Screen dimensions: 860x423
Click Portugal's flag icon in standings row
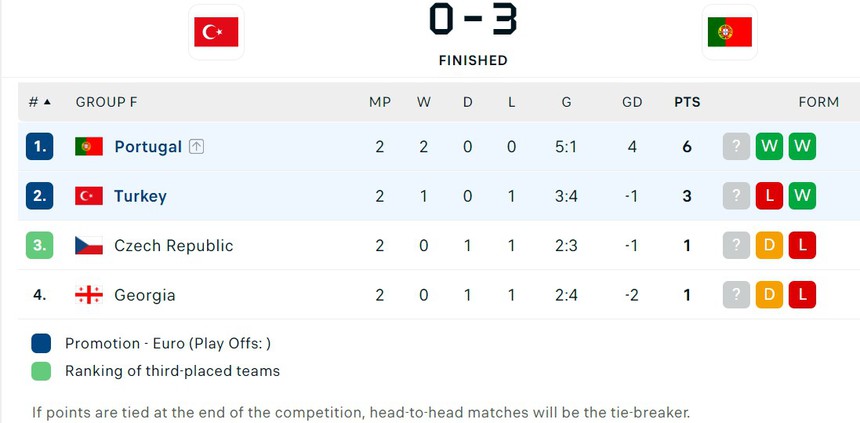pyautogui.click(x=89, y=147)
